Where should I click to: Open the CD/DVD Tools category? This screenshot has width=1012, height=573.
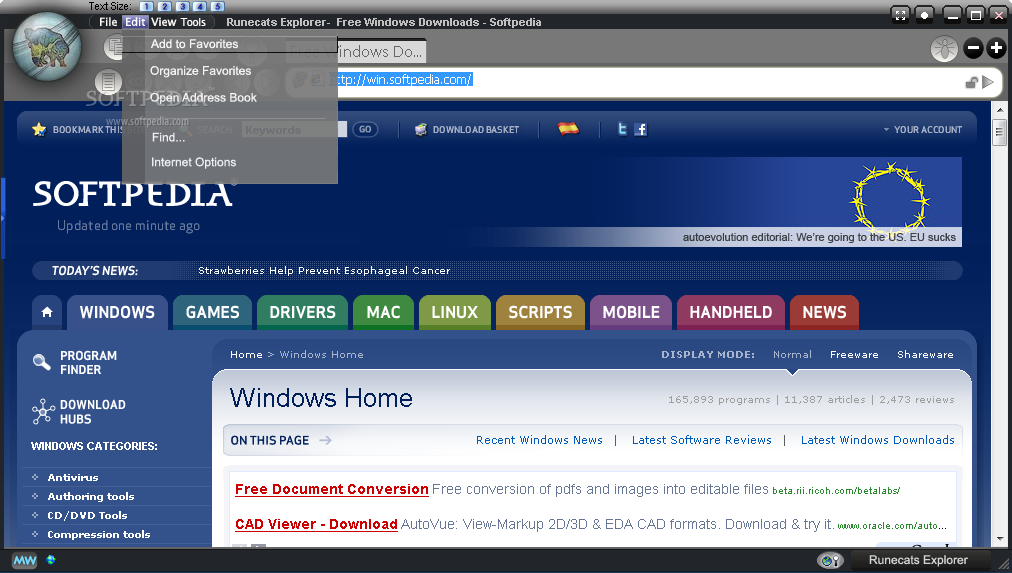pos(87,516)
